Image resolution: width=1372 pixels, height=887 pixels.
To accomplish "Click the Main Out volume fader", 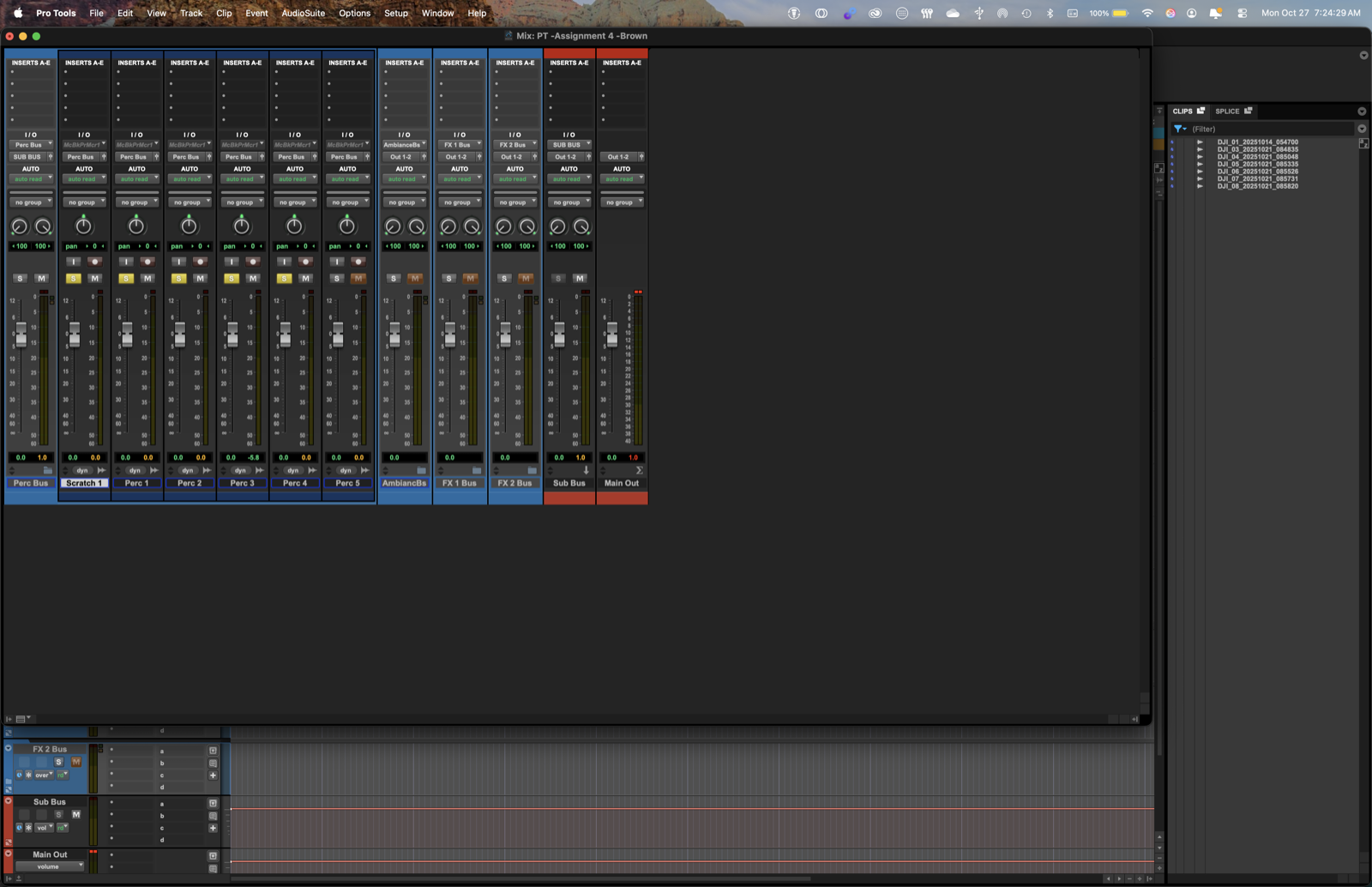I will point(611,335).
